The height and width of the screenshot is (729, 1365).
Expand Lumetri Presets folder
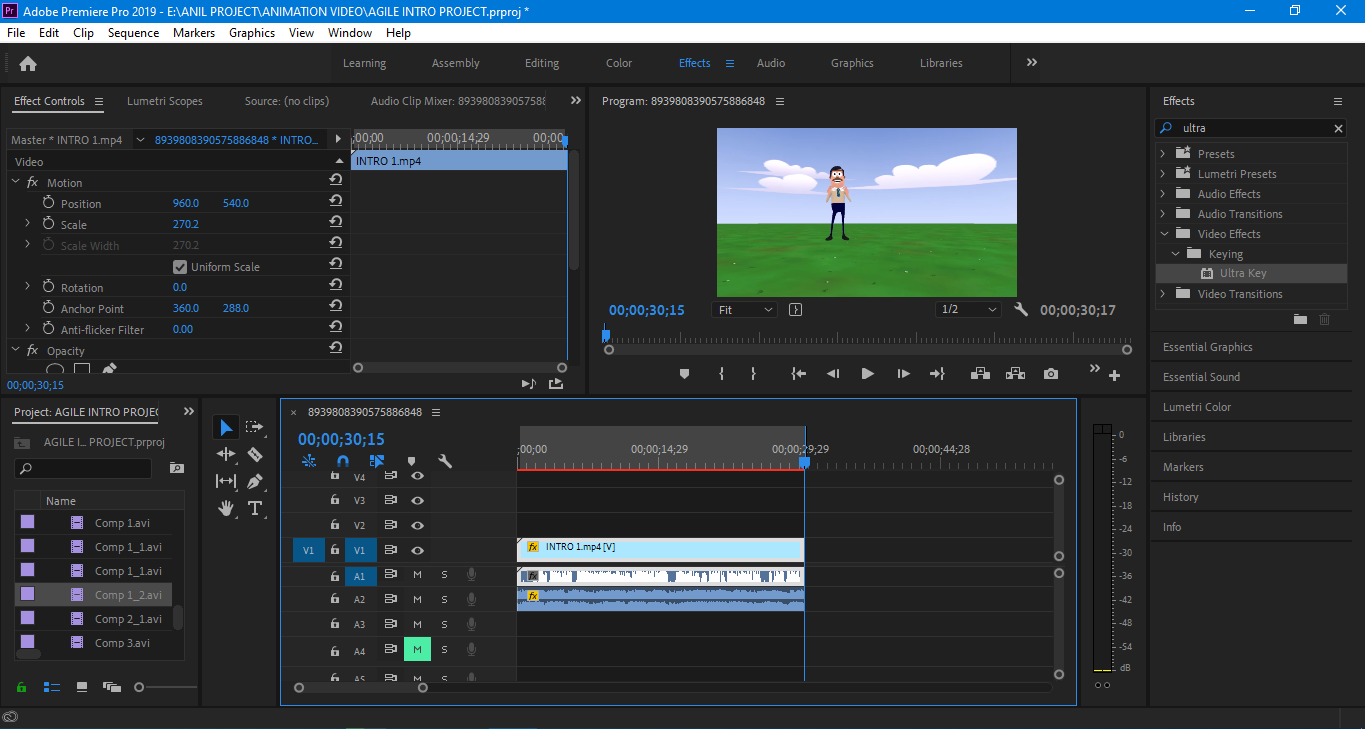pos(1162,174)
